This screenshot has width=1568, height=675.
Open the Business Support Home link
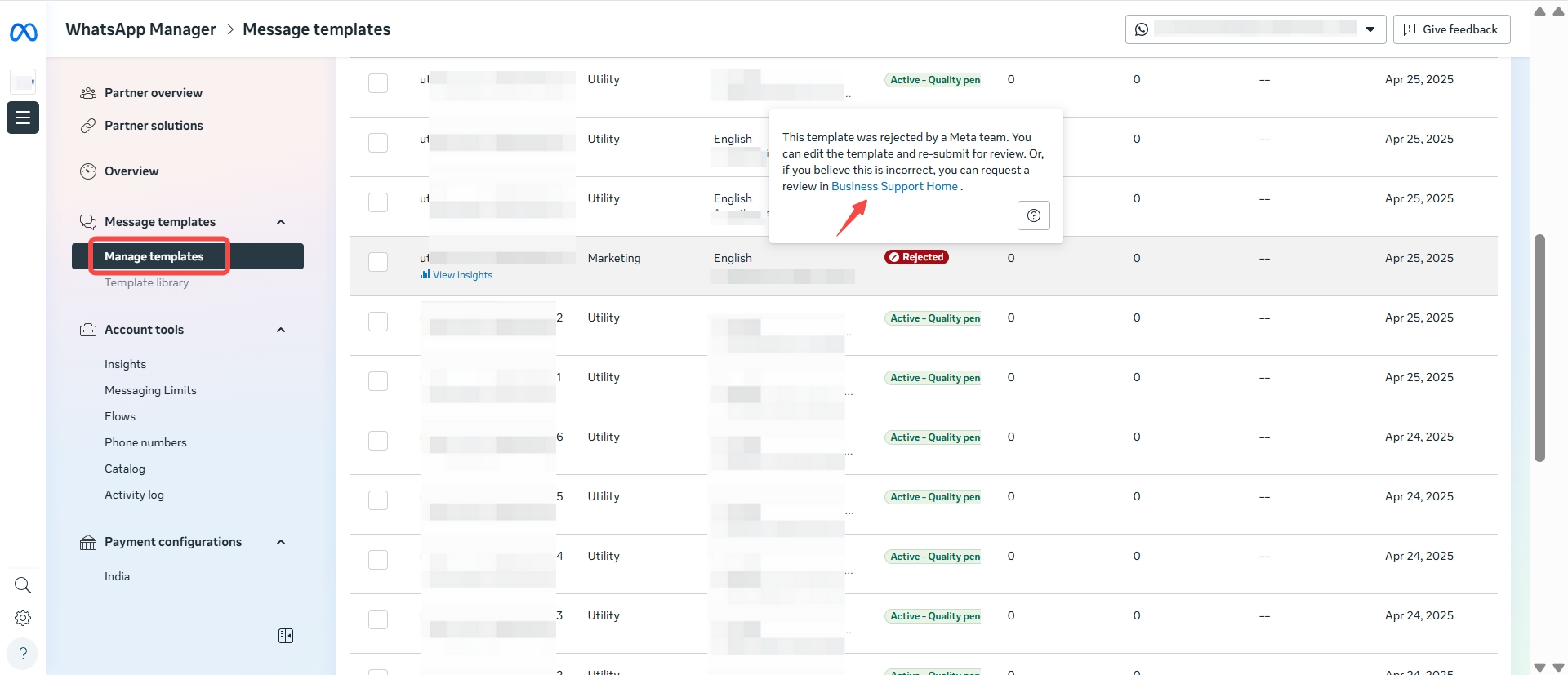[894, 186]
